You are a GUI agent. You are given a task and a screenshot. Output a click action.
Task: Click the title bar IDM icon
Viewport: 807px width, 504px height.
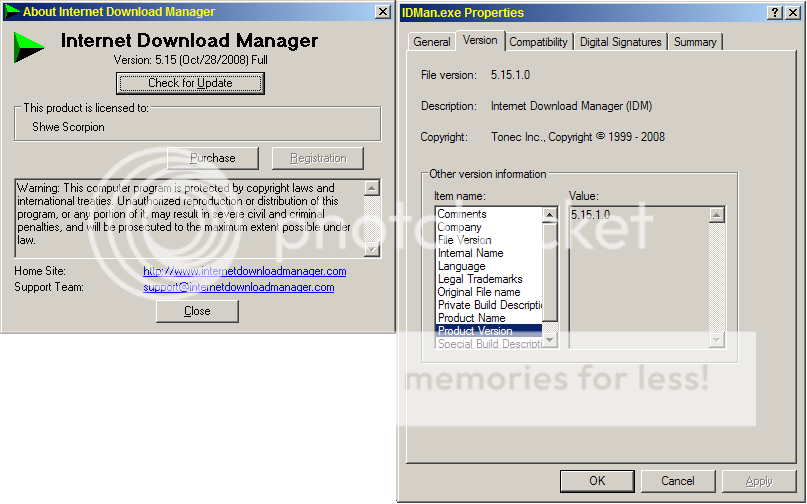(12, 12)
